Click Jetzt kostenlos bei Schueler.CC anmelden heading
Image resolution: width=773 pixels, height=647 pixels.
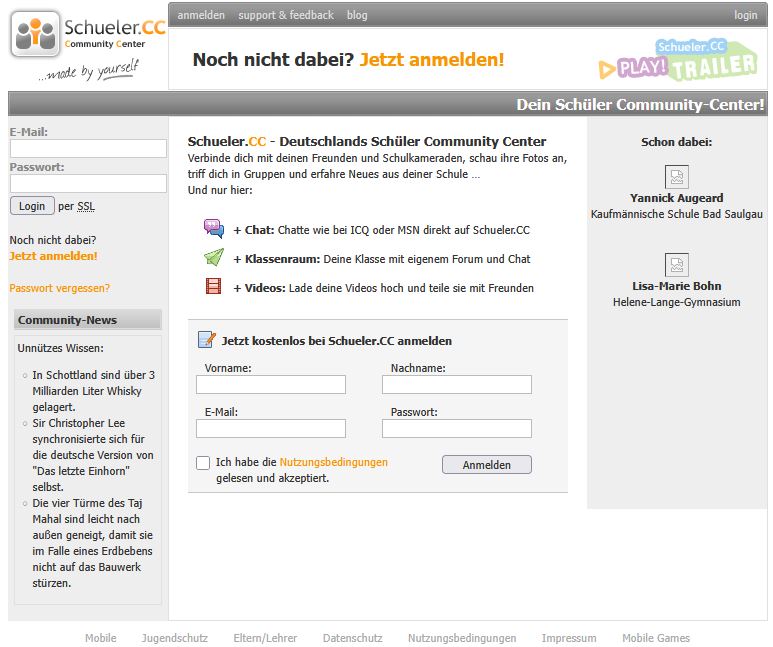pyautogui.click(x=337, y=341)
